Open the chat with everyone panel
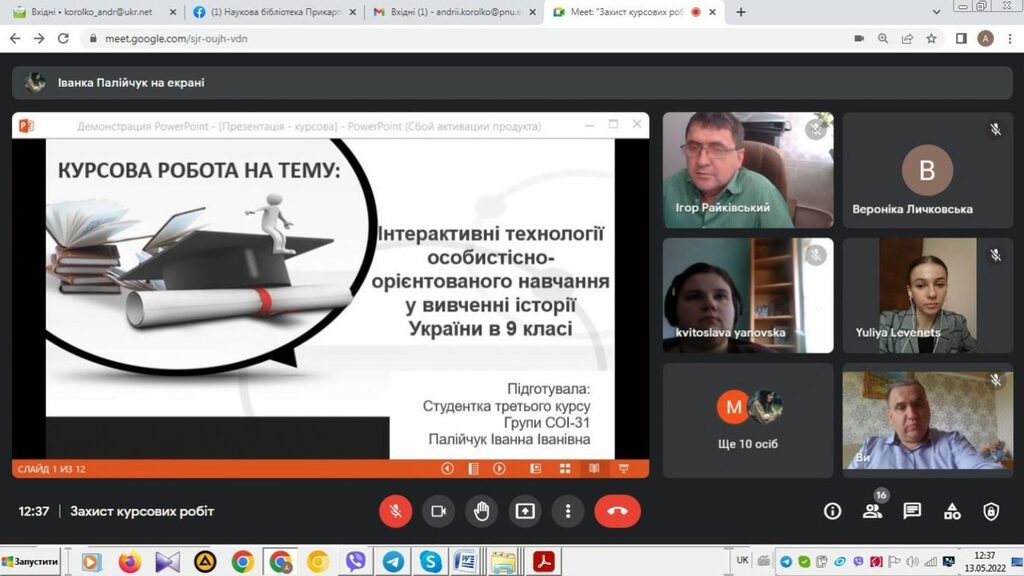The image size is (1024, 576). pos(912,511)
